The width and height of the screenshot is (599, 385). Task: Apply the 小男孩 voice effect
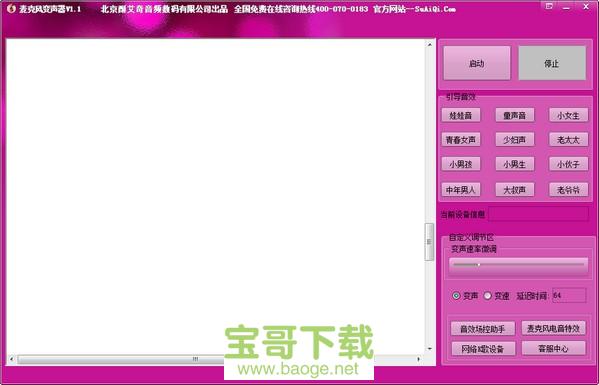461,164
